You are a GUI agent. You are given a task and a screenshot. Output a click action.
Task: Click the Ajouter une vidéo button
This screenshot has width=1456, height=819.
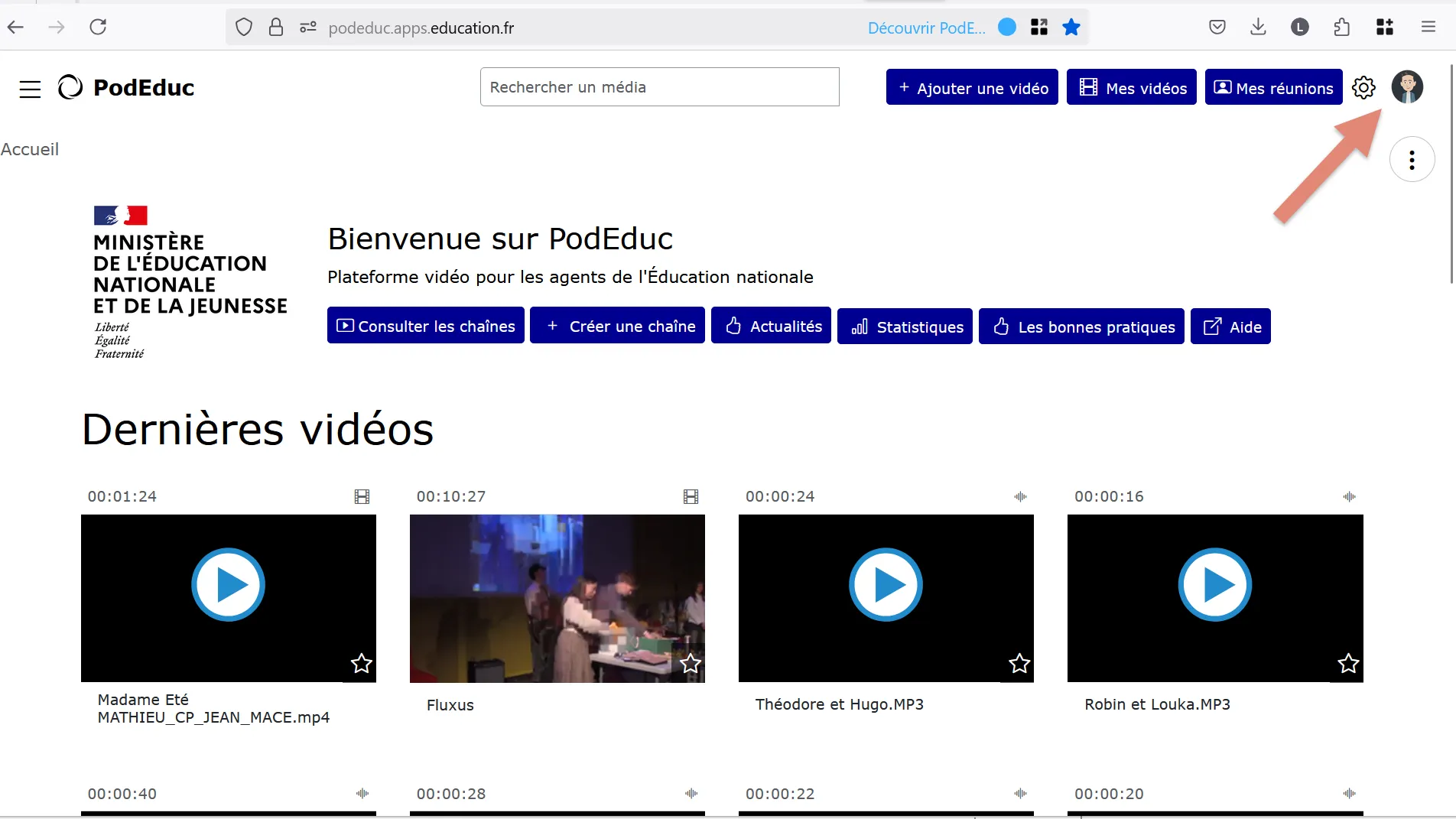pos(972,87)
